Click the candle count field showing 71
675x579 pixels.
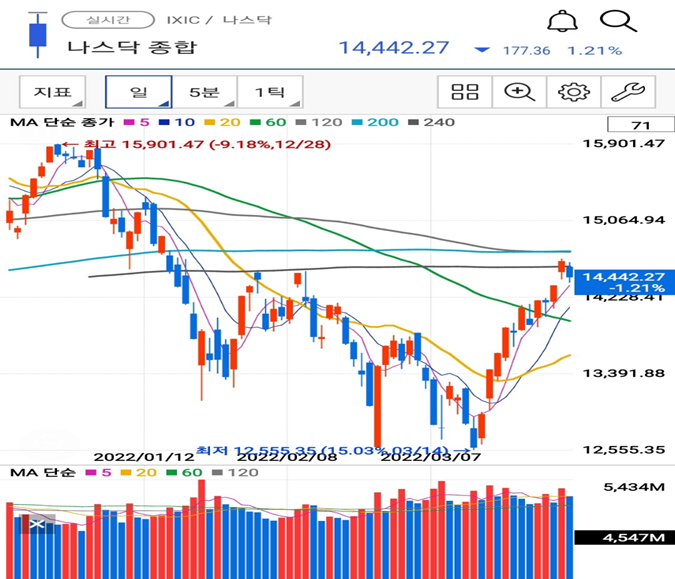(641, 125)
